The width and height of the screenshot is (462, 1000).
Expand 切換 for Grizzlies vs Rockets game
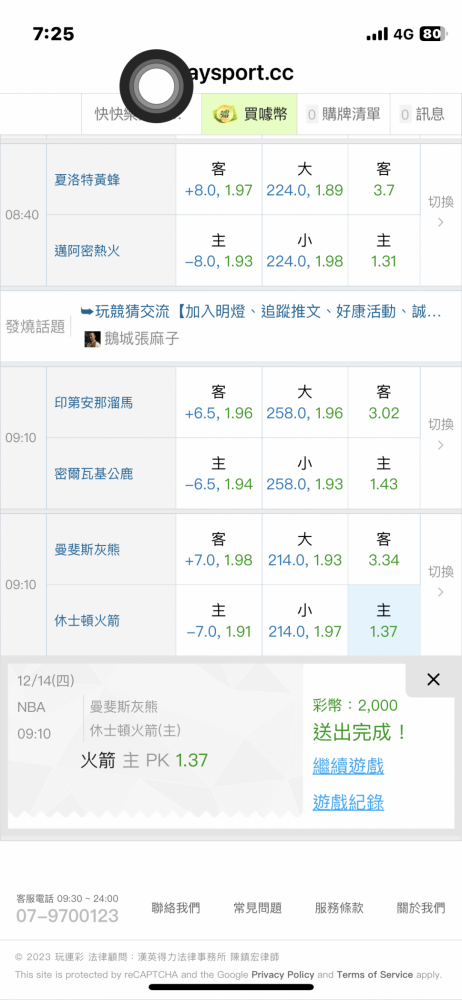click(441, 584)
